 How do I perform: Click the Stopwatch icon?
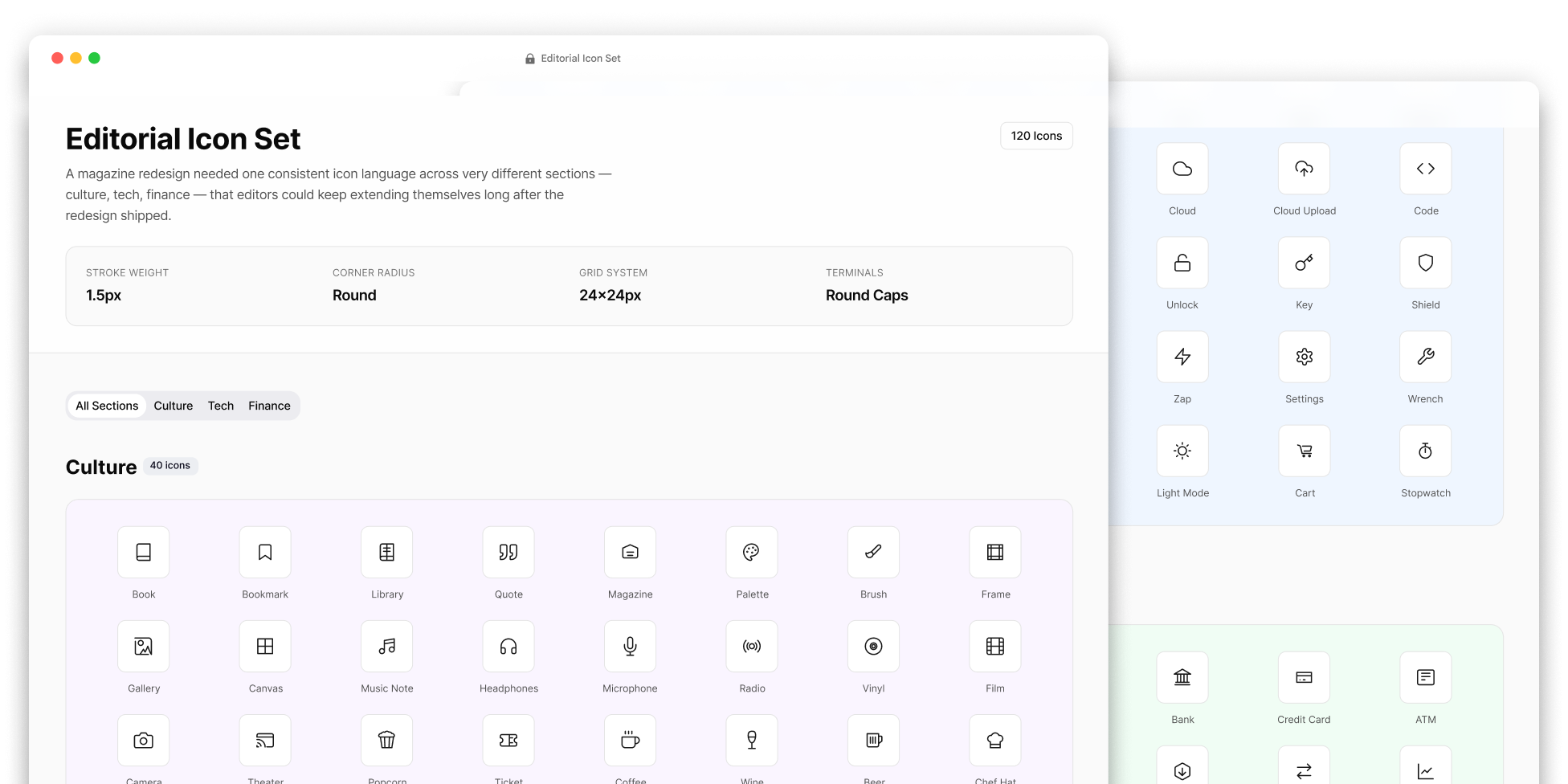[x=1425, y=451]
